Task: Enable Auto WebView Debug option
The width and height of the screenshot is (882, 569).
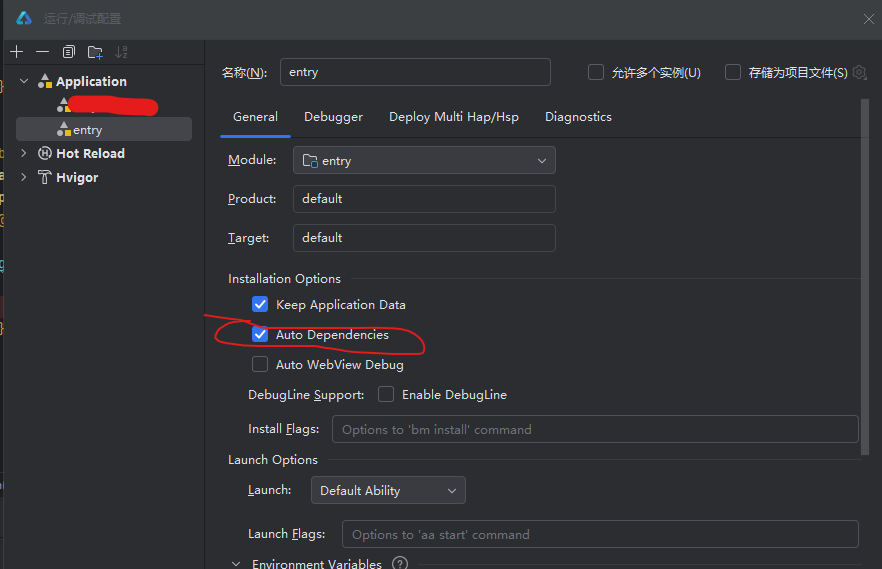Action: (x=260, y=365)
